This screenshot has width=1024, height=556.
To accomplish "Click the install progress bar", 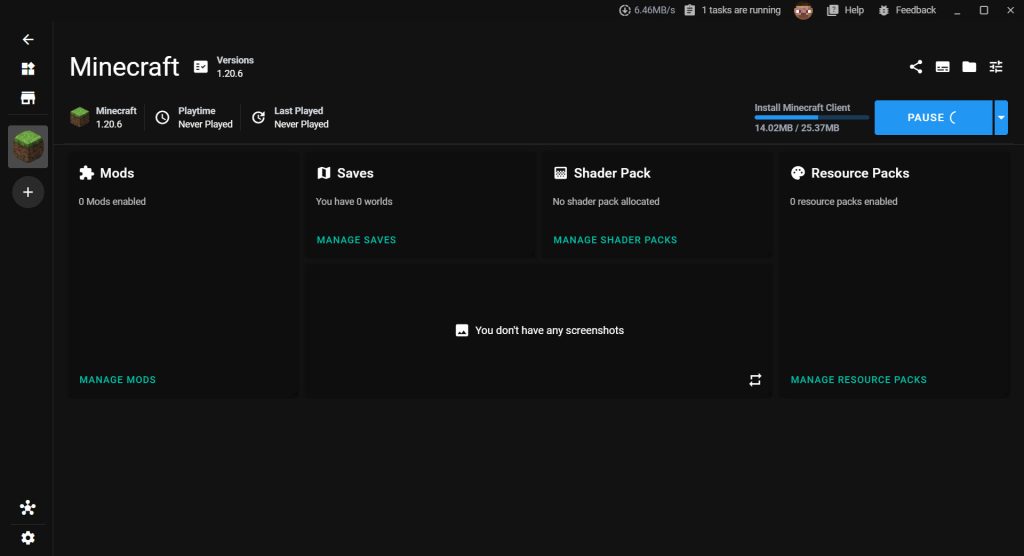I will pyautogui.click(x=811, y=118).
